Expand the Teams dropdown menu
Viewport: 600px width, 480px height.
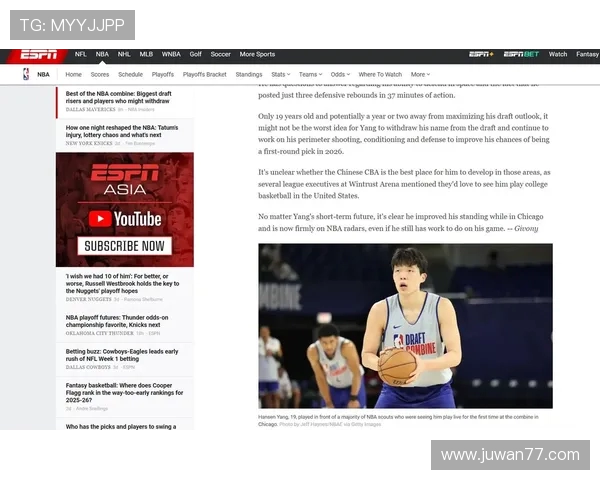point(310,74)
